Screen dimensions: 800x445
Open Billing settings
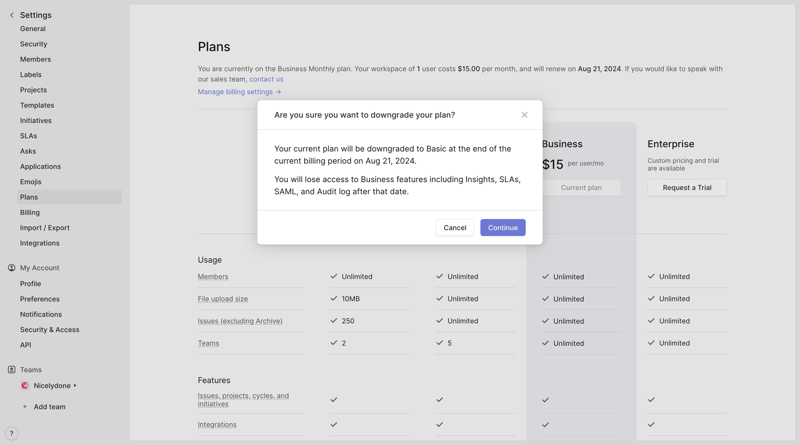click(30, 212)
